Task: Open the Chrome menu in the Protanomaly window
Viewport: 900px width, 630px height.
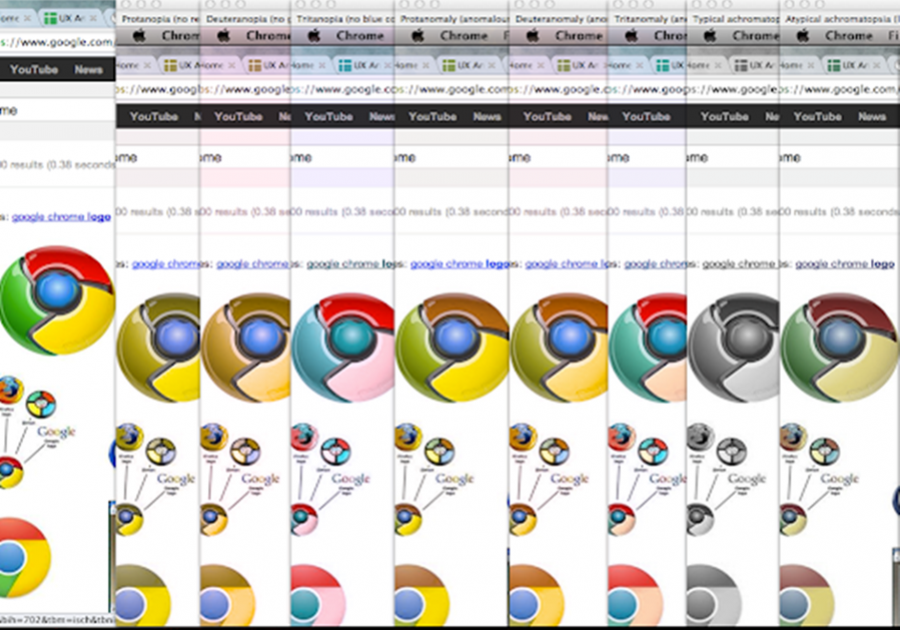Action: (x=464, y=36)
